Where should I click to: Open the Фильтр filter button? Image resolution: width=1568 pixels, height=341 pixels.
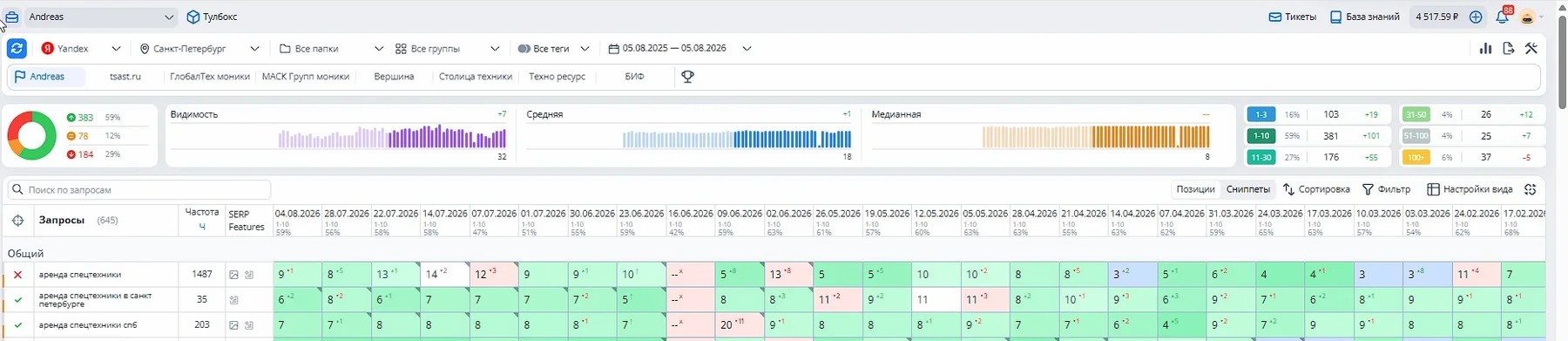pos(1386,189)
